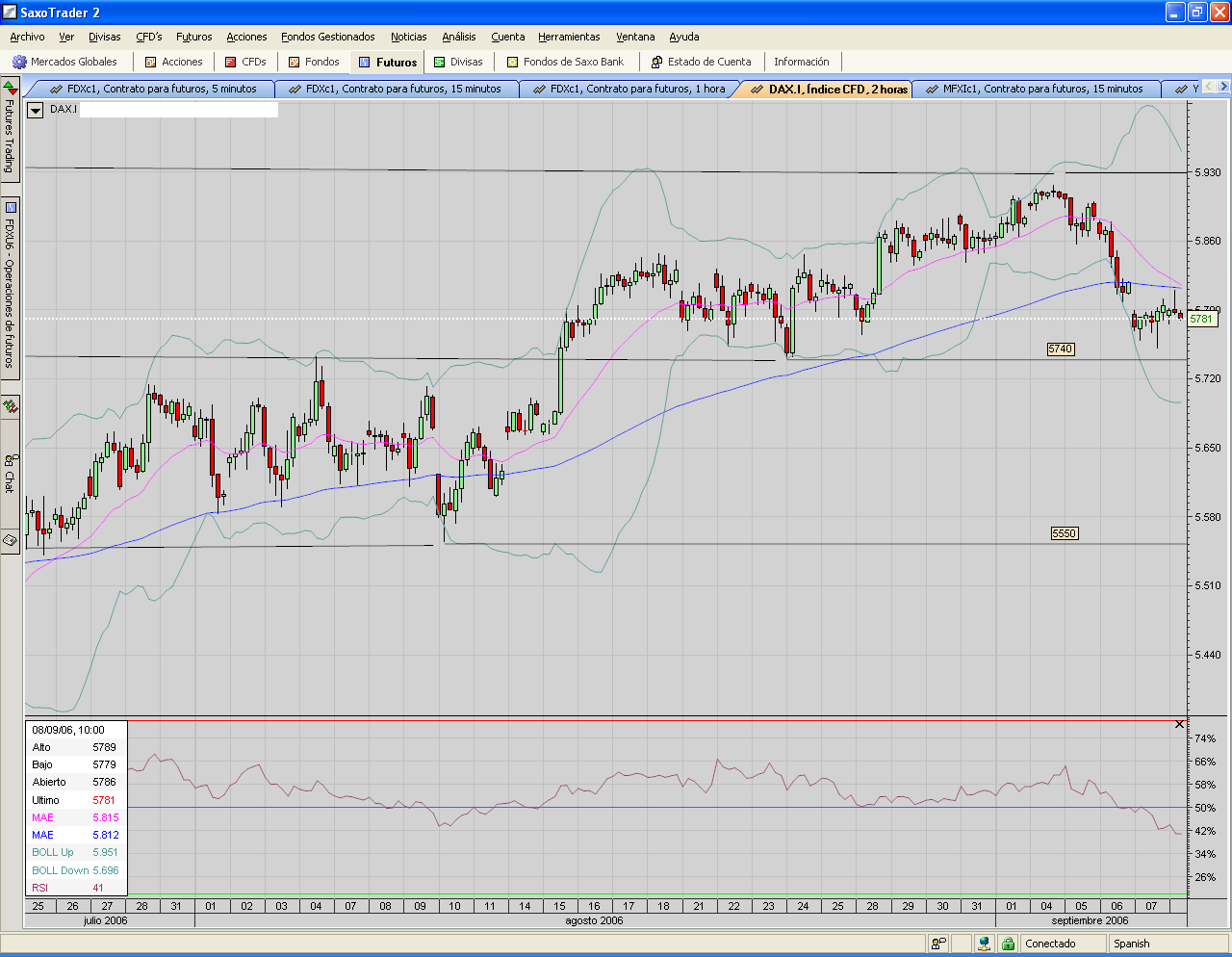
Task: Open the Futures Trading side panel
Action: 10,129
